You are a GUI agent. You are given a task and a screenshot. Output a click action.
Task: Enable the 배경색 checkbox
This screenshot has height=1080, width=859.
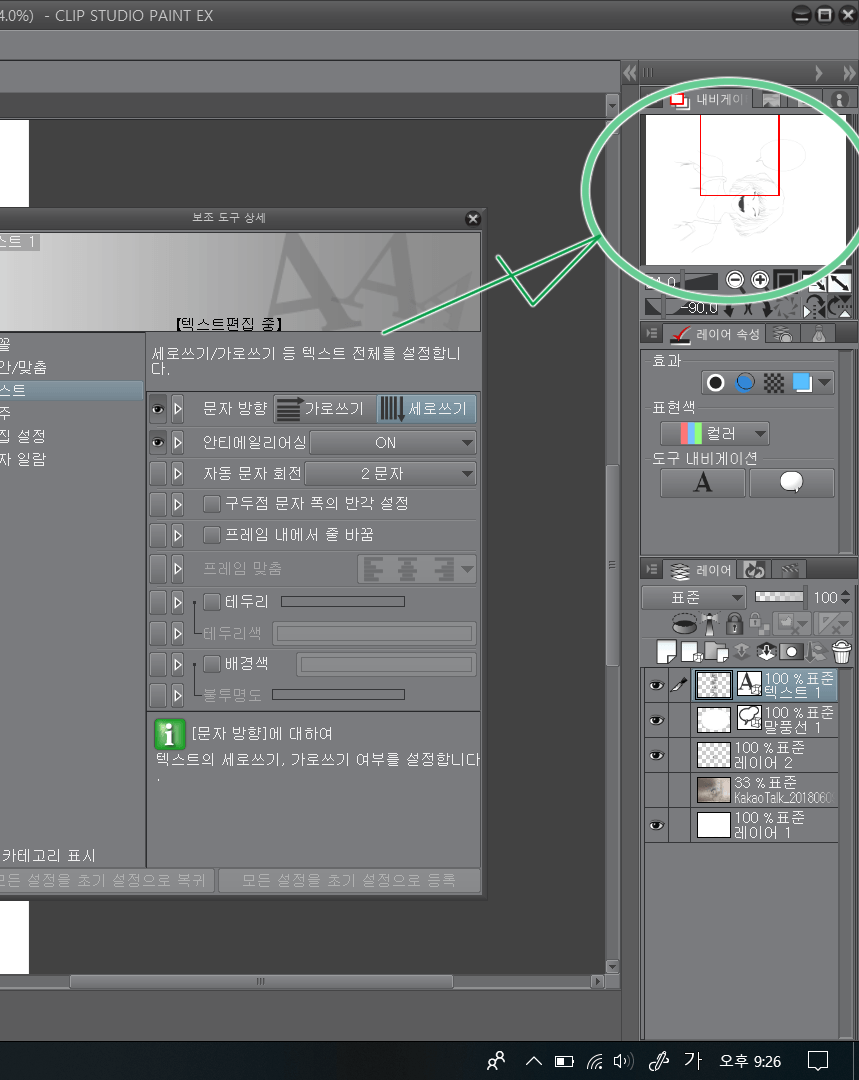click(x=211, y=664)
